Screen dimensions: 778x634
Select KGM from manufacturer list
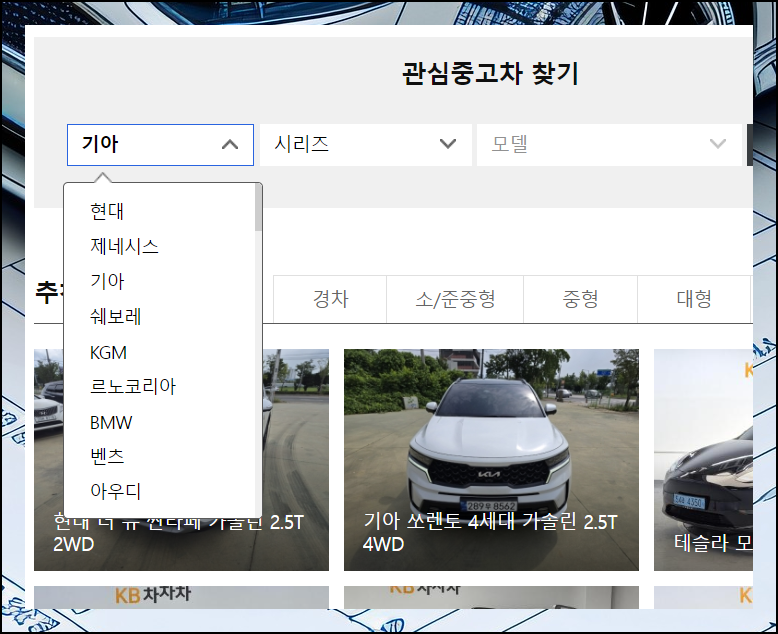point(108,353)
